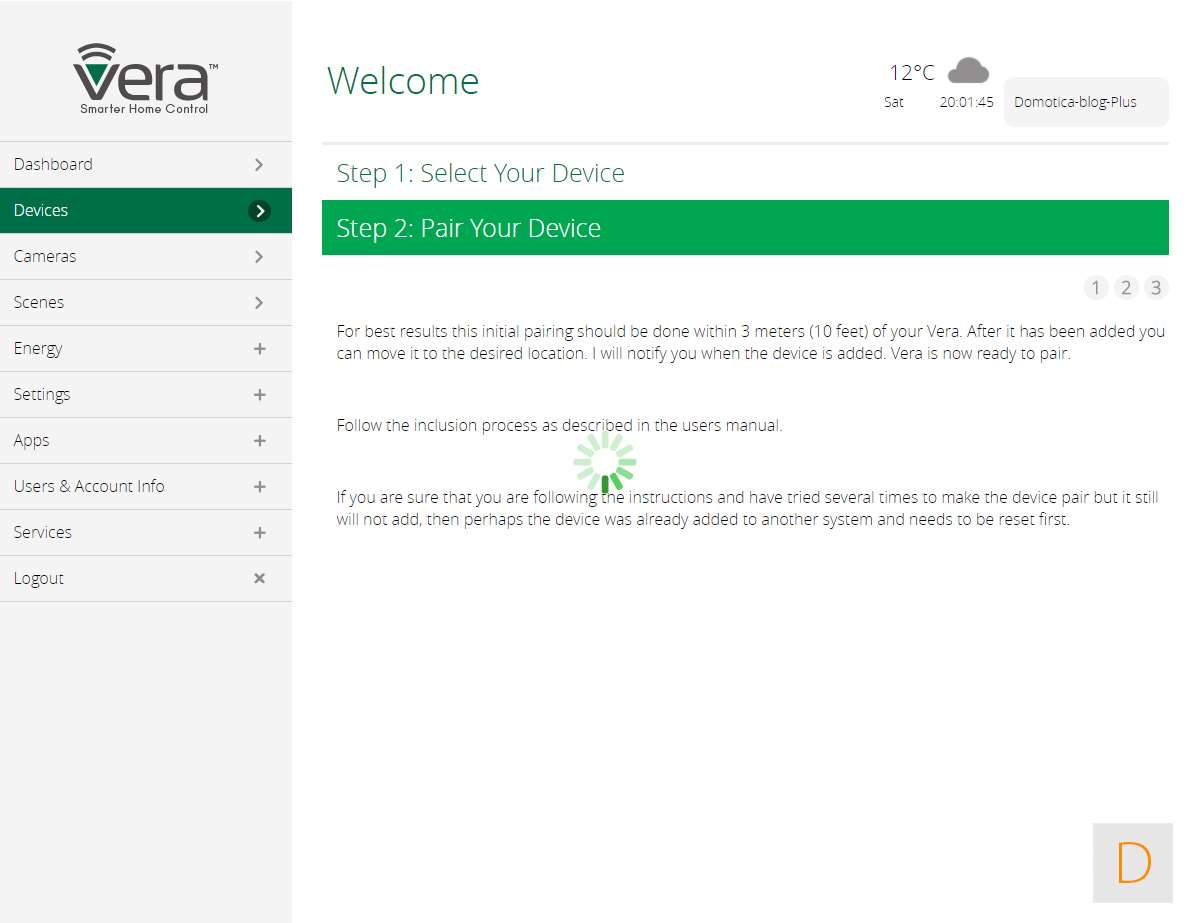The image size is (1193, 923).
Task: Expand the Services plus sign
Action: coord(259,533)
